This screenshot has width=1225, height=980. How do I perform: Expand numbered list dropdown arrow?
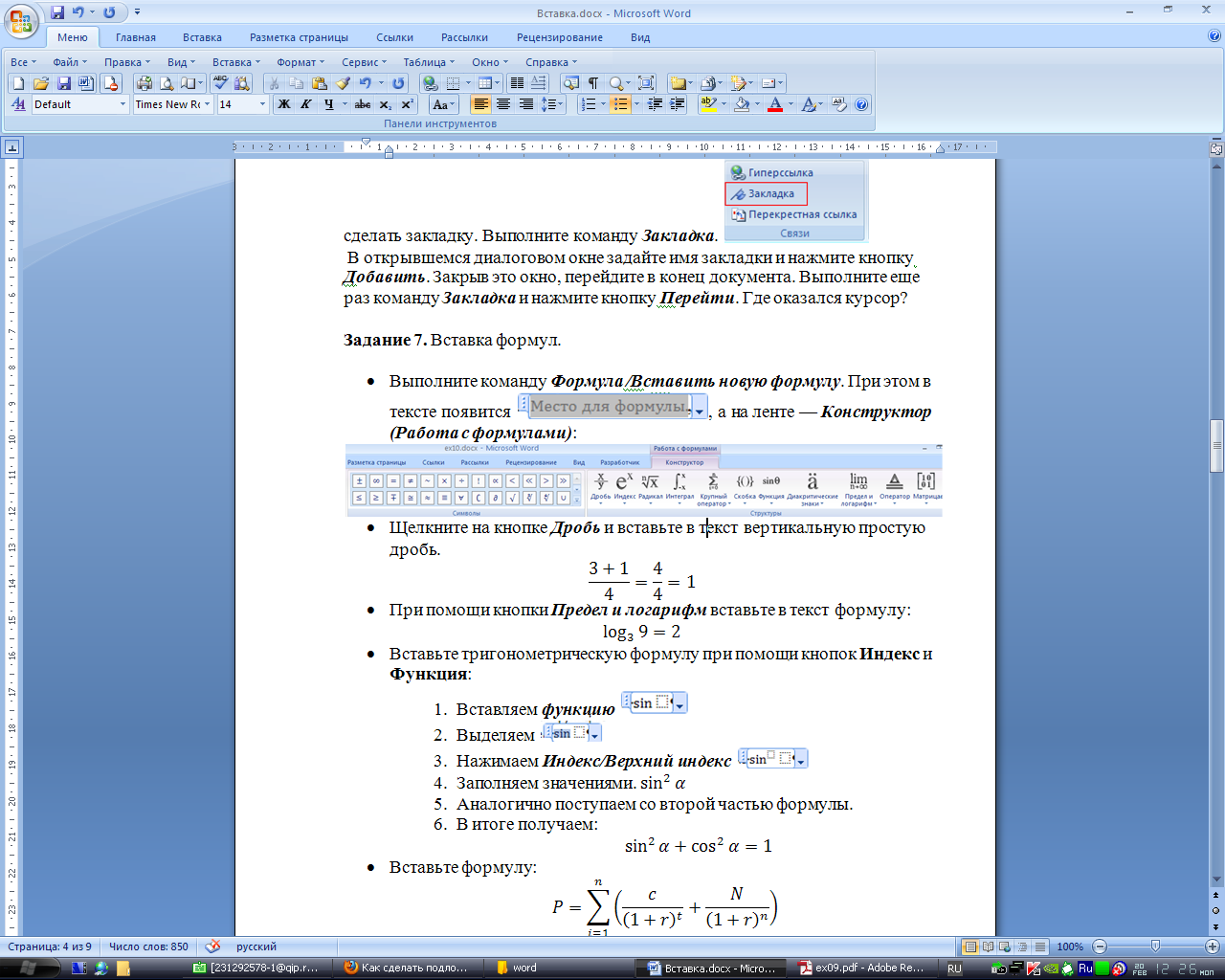point(603,104)
